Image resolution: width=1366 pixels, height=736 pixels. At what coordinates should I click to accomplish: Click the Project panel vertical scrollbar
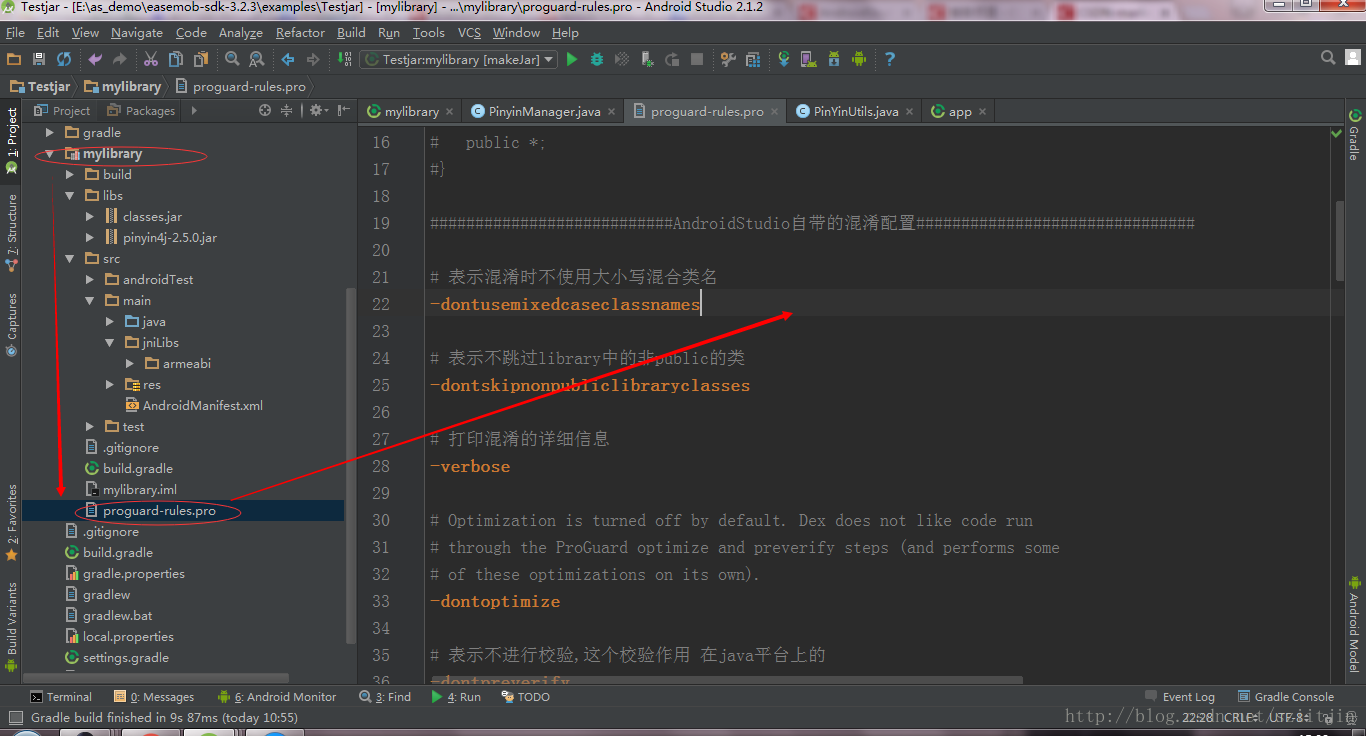(349, 465)
